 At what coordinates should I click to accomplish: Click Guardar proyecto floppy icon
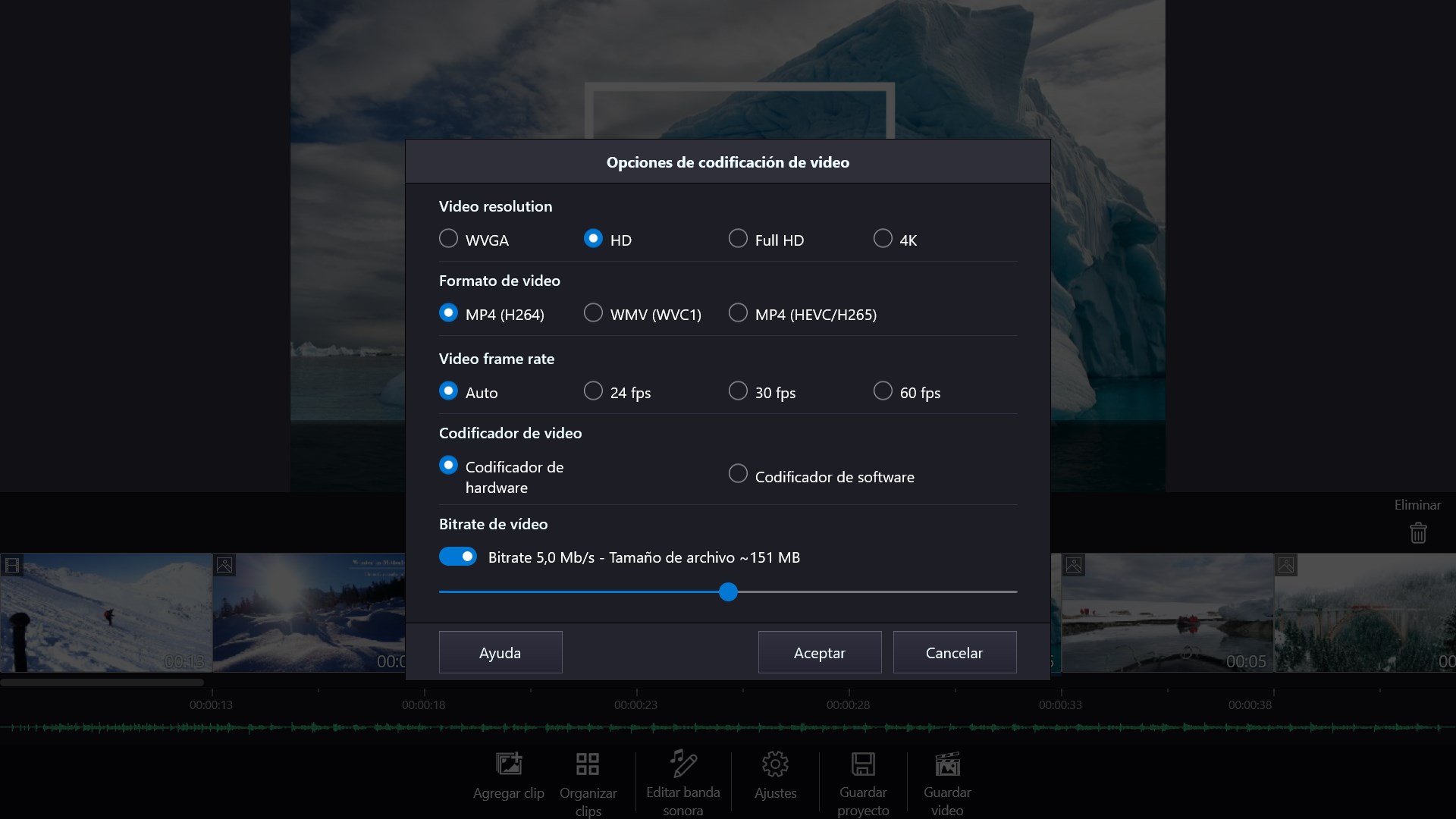(x=863, y=764)
